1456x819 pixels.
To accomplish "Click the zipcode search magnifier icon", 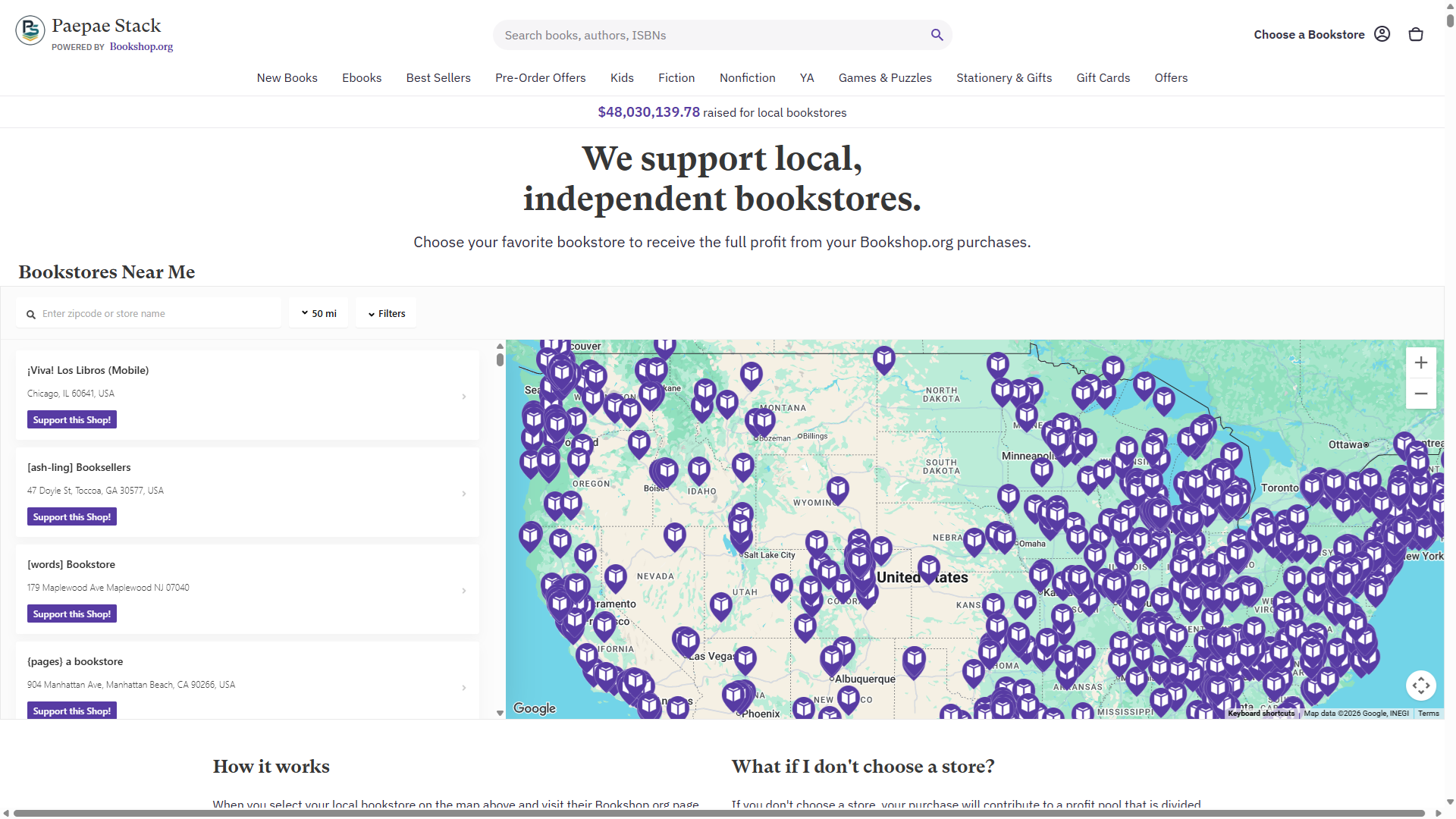I will (31, 315).
